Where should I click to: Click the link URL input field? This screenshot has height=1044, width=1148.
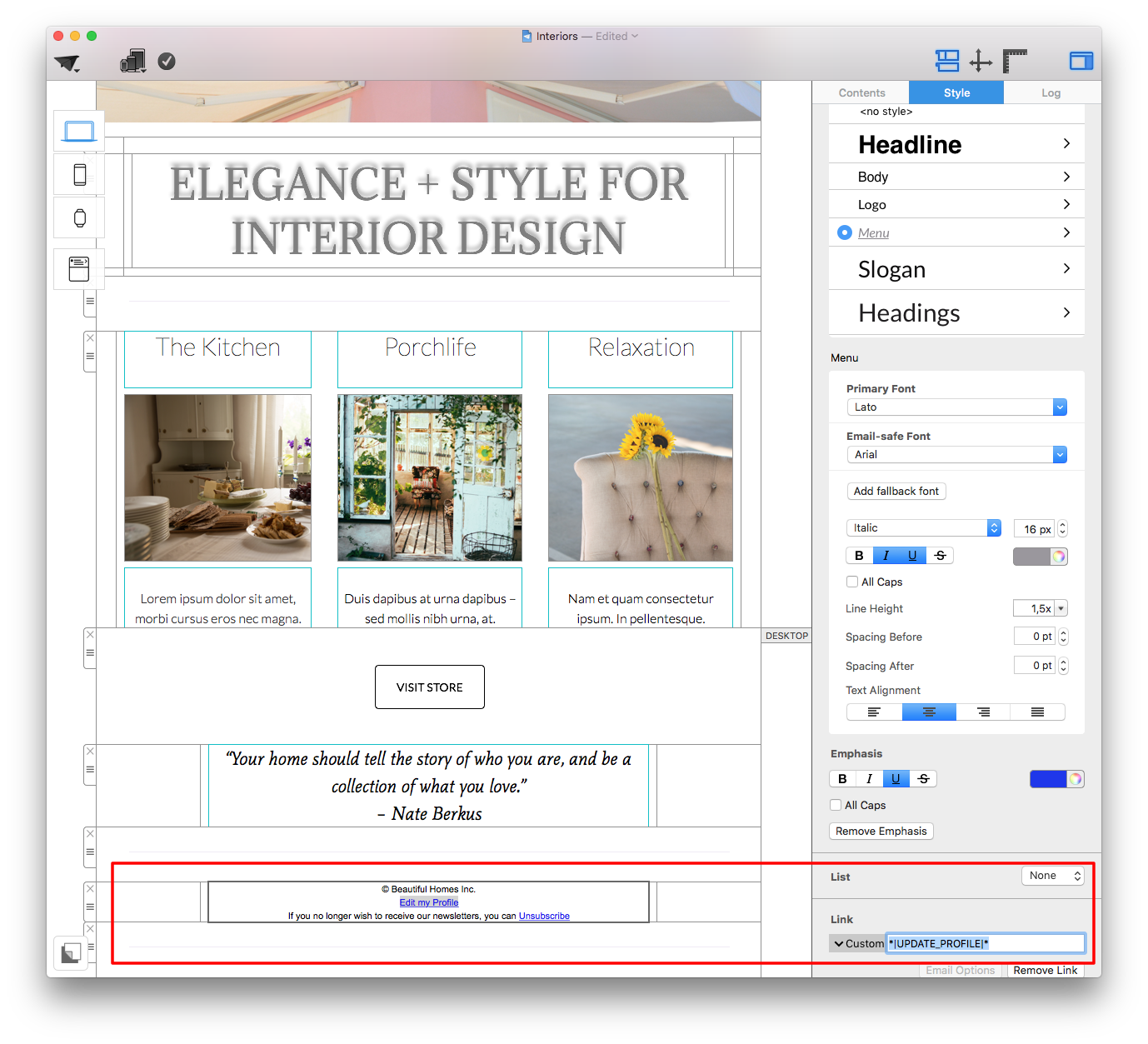coord(986,944)
